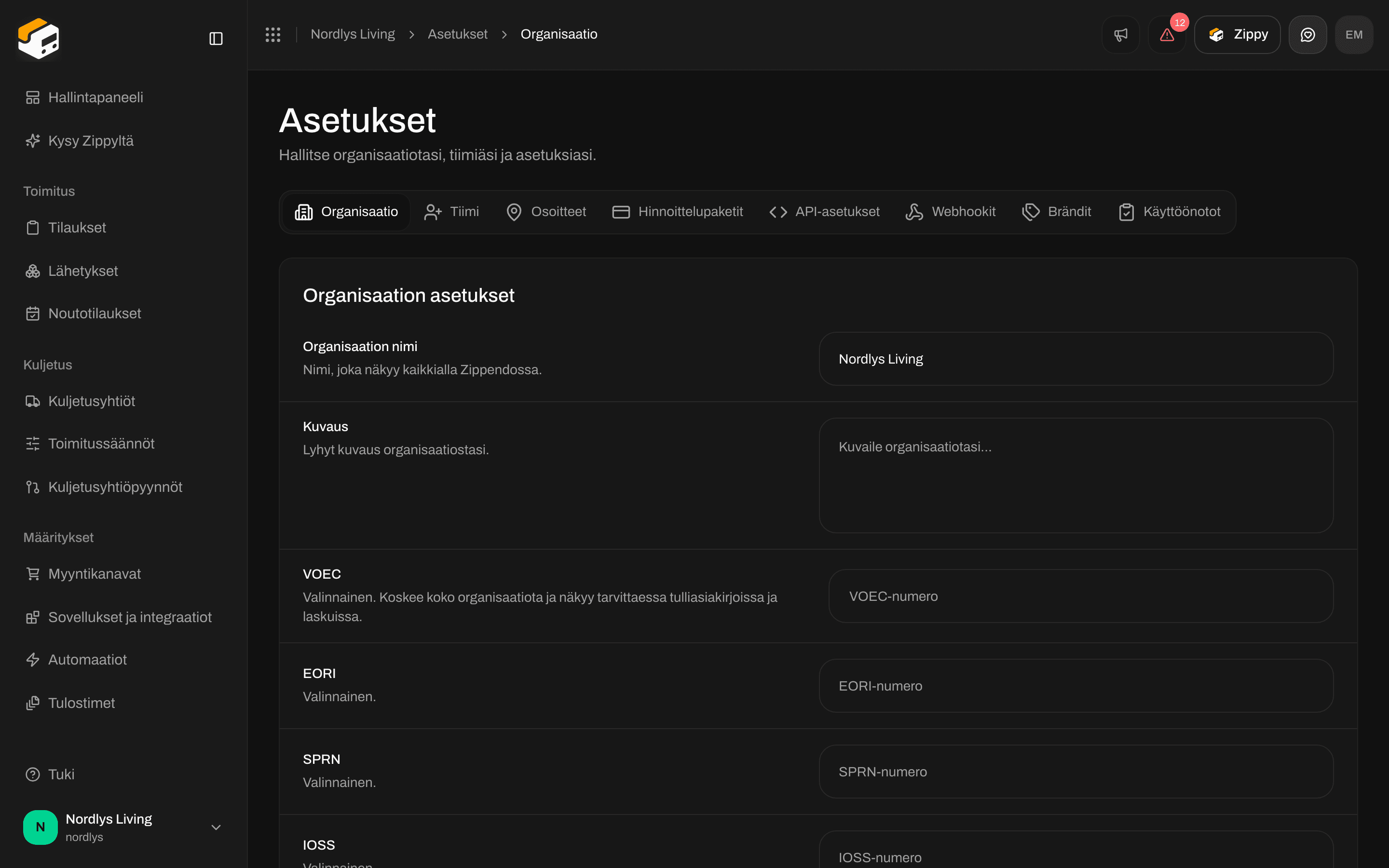The height and width of the screenshot is (868, 1389).
Task: Click Nordlys Living breadcrumb
Action: tap(353, 34)
